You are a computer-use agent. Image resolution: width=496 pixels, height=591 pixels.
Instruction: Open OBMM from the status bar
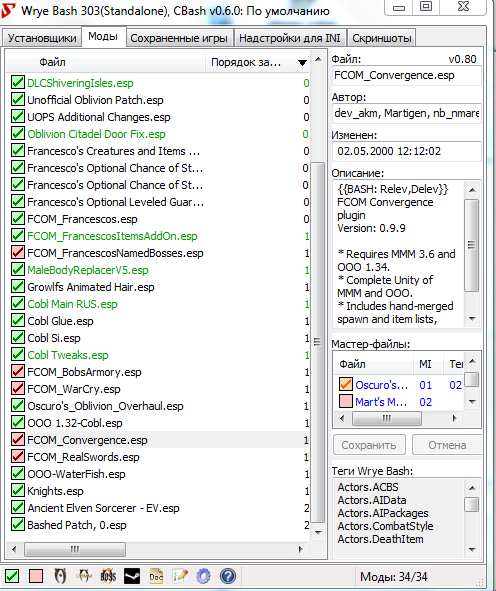tap(84, 576)
